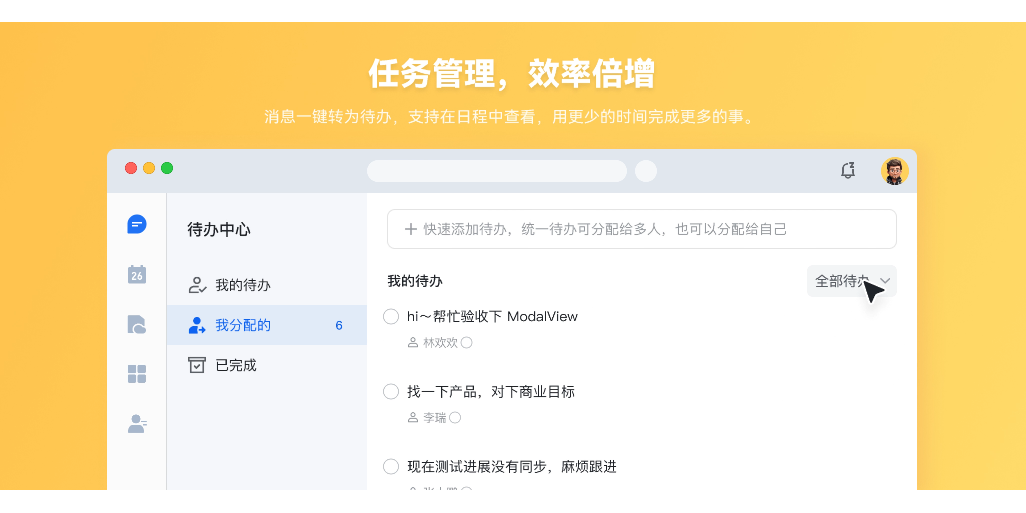The width and height of the screenshot is (1026, 513).
Task: Toggle the status circle next to 李瑞
Action: (x=455, y=418)
